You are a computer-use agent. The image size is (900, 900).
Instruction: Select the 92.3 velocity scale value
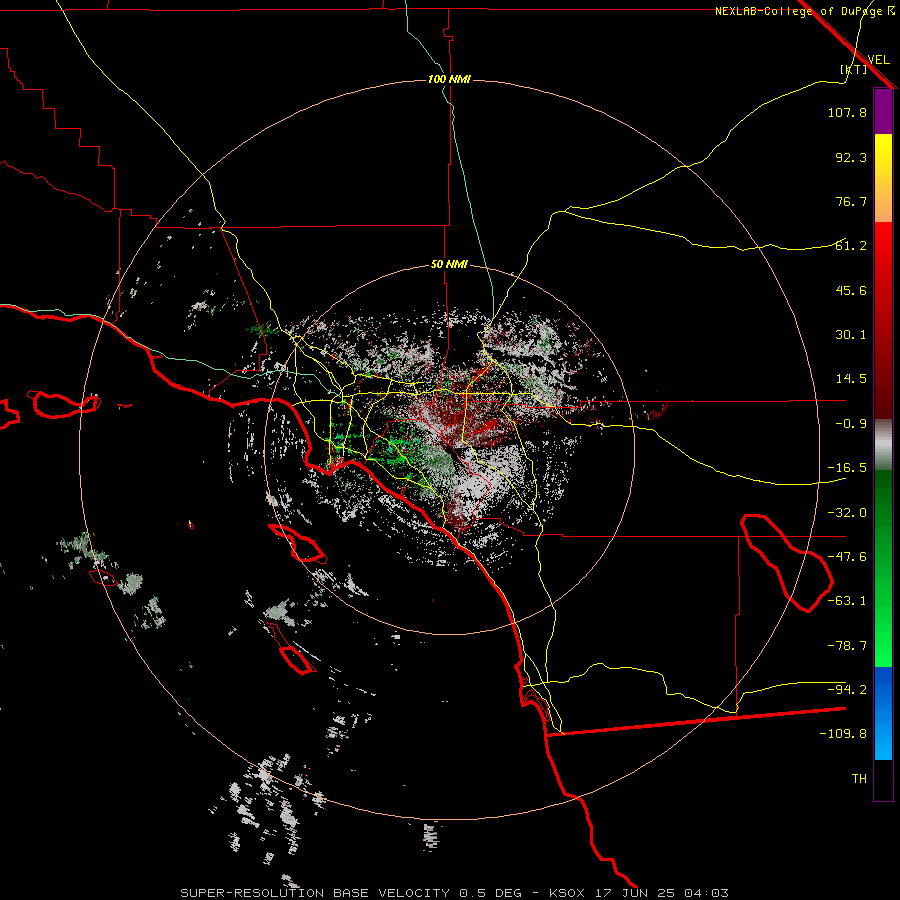point(851,157)
